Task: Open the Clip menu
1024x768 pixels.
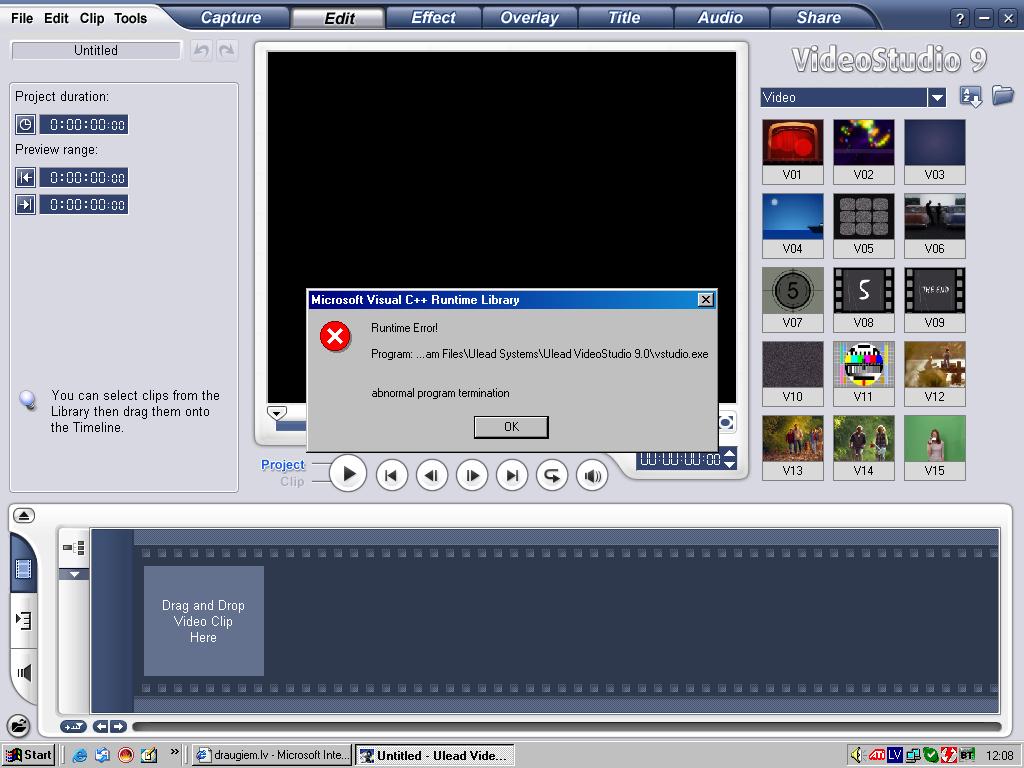Action: coord(92,18)
